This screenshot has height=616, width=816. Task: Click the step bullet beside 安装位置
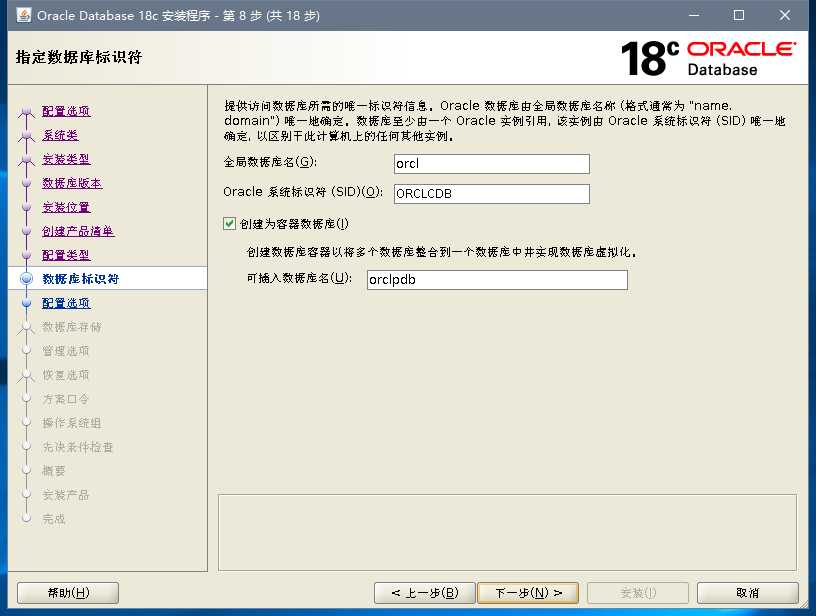(26, 207)
